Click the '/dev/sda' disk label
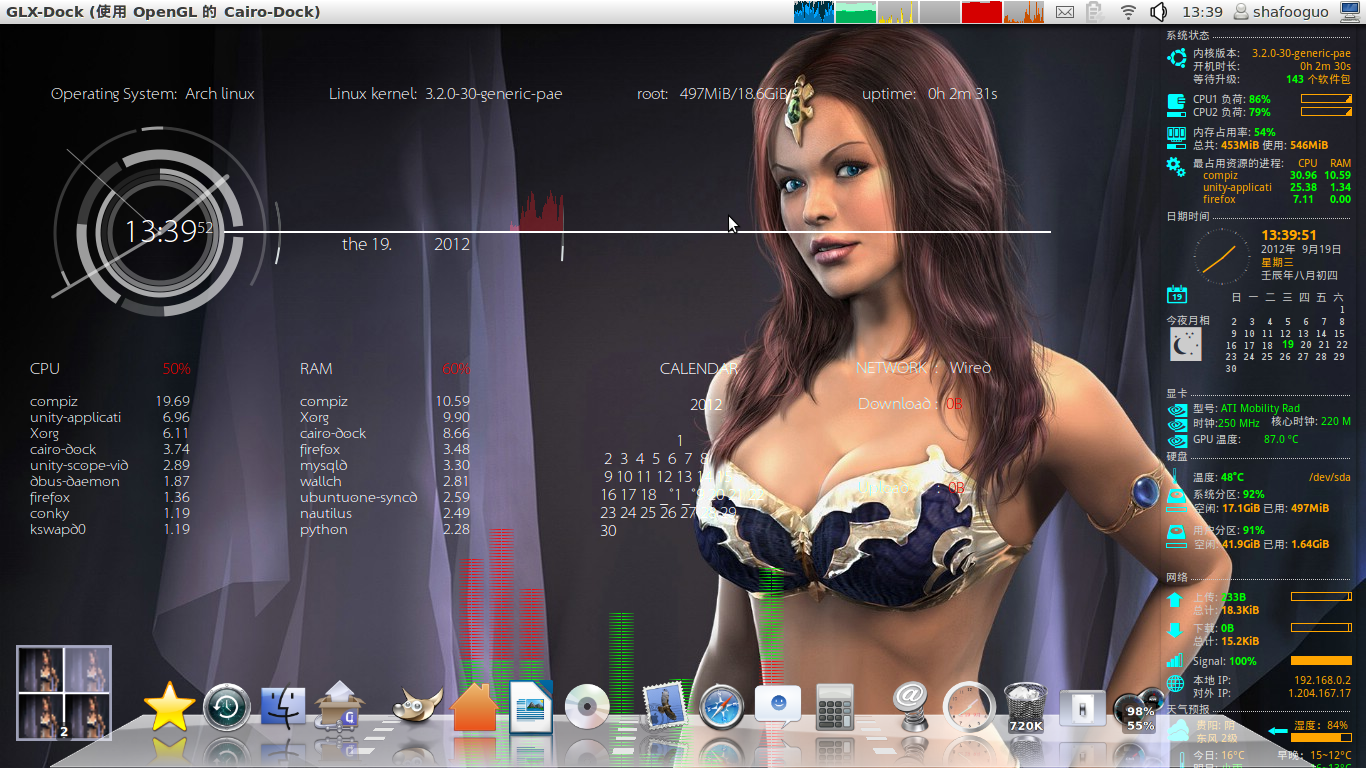This screenshot has height=768, width=1366. coord(1330,477)
